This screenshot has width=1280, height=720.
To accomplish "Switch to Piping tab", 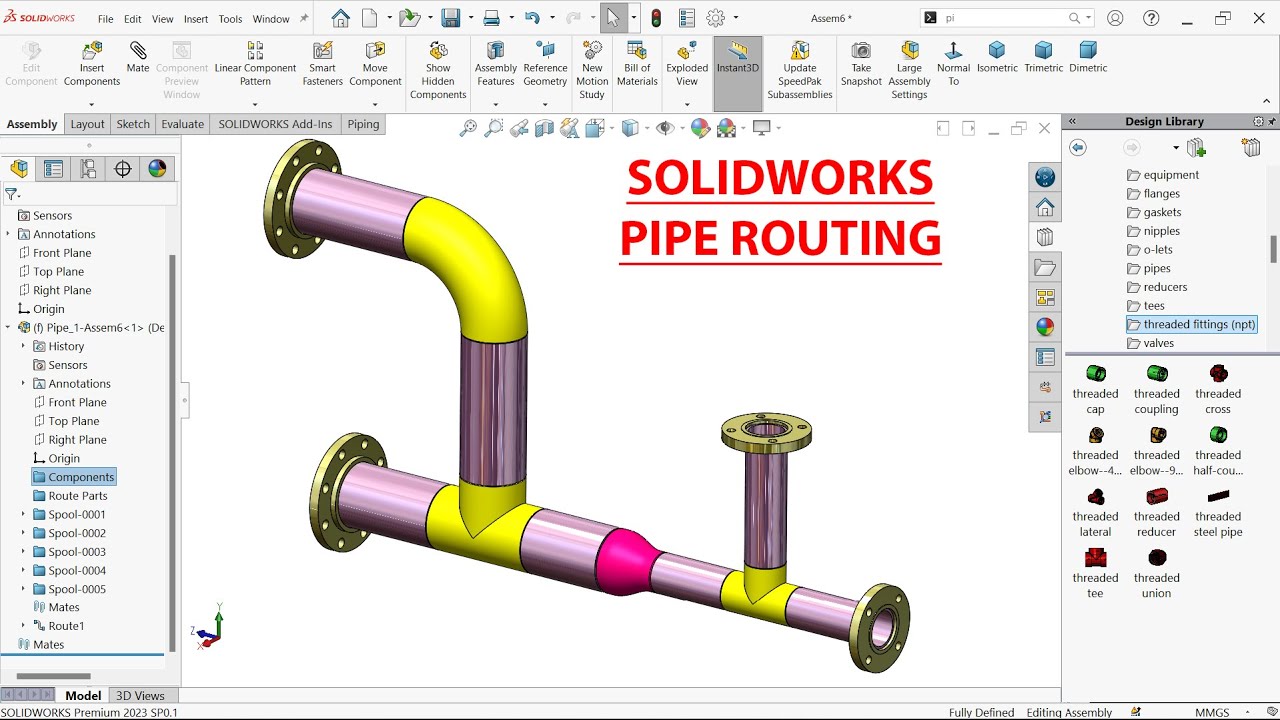I will (363, 124).
